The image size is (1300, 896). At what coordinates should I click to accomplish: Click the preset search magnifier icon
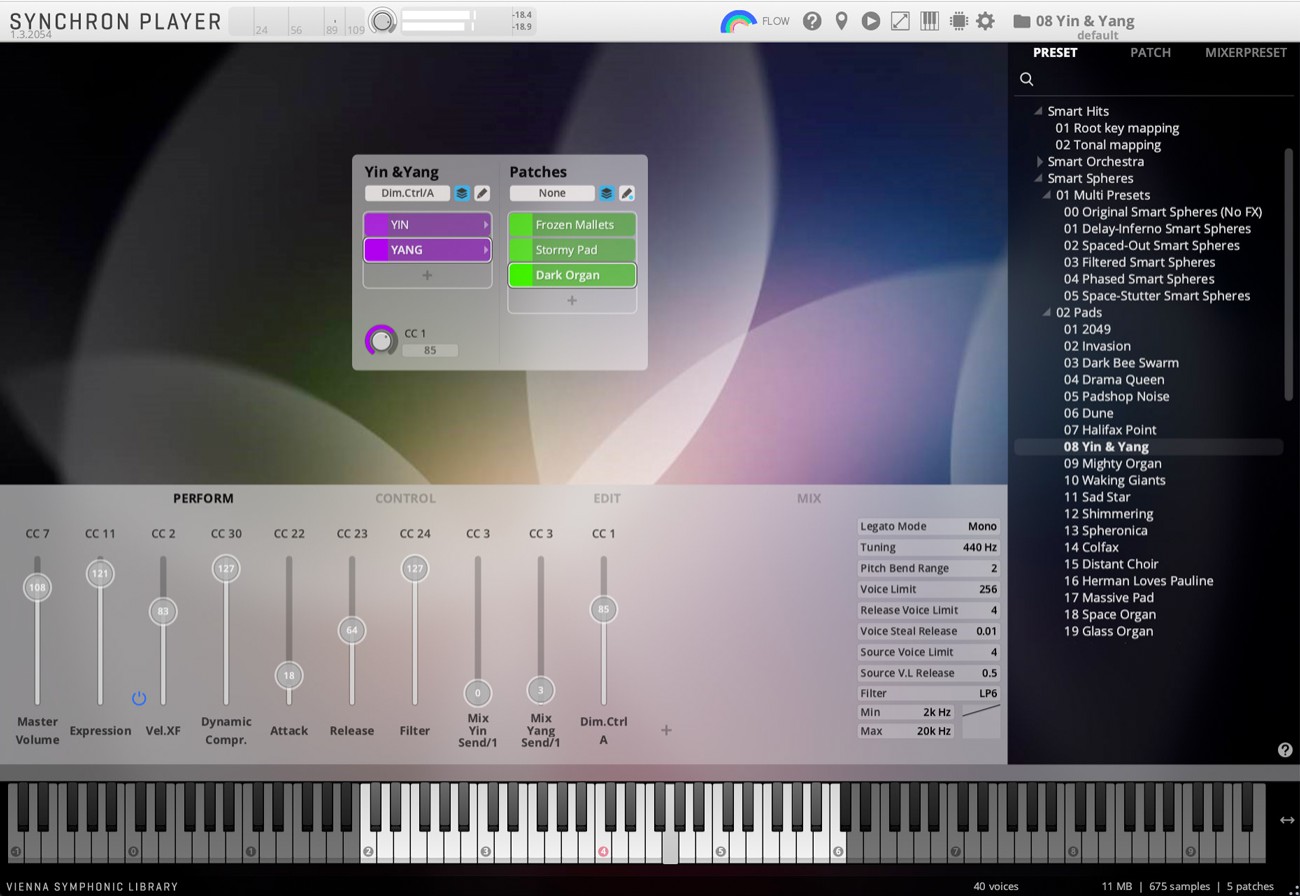(x=1027, y=78)
